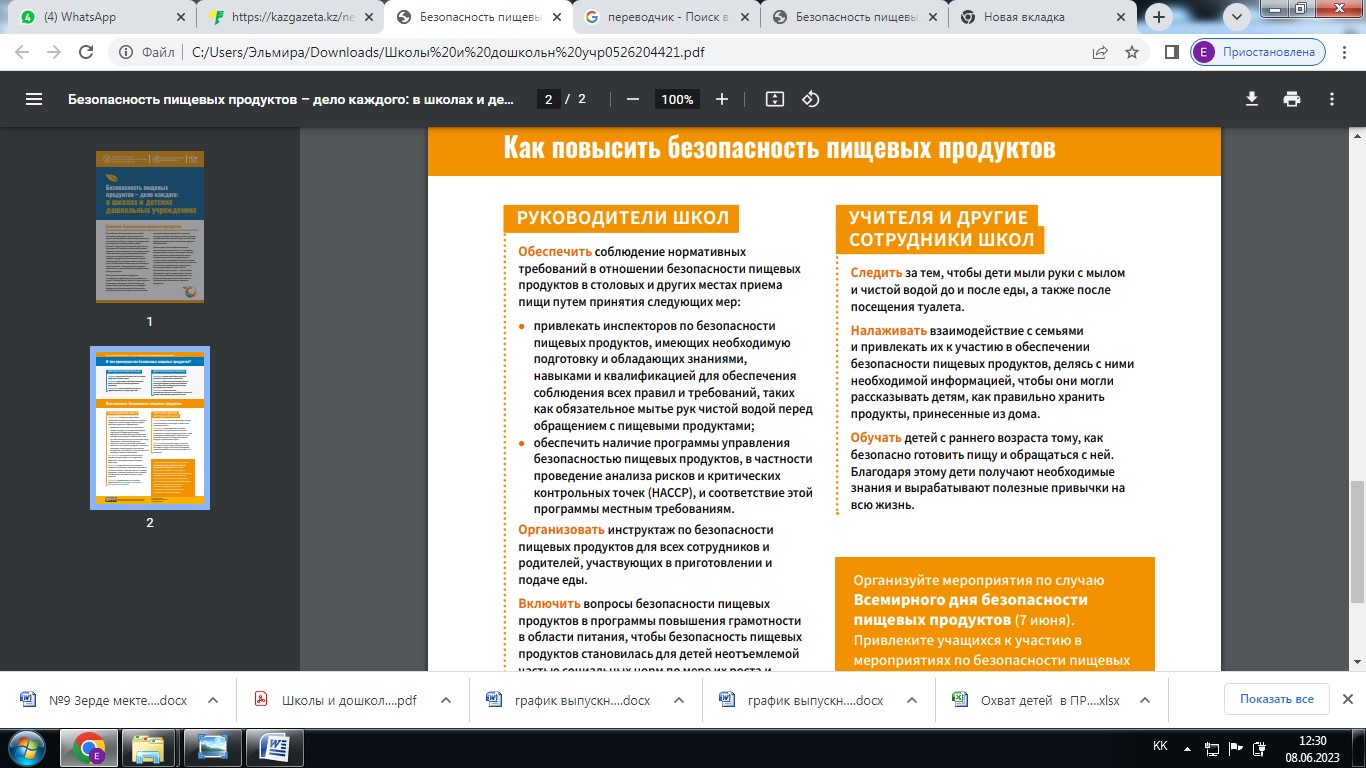Switch to the WhatsApp tab
This screenshot has width=1366, height=768.
point(95,17)
